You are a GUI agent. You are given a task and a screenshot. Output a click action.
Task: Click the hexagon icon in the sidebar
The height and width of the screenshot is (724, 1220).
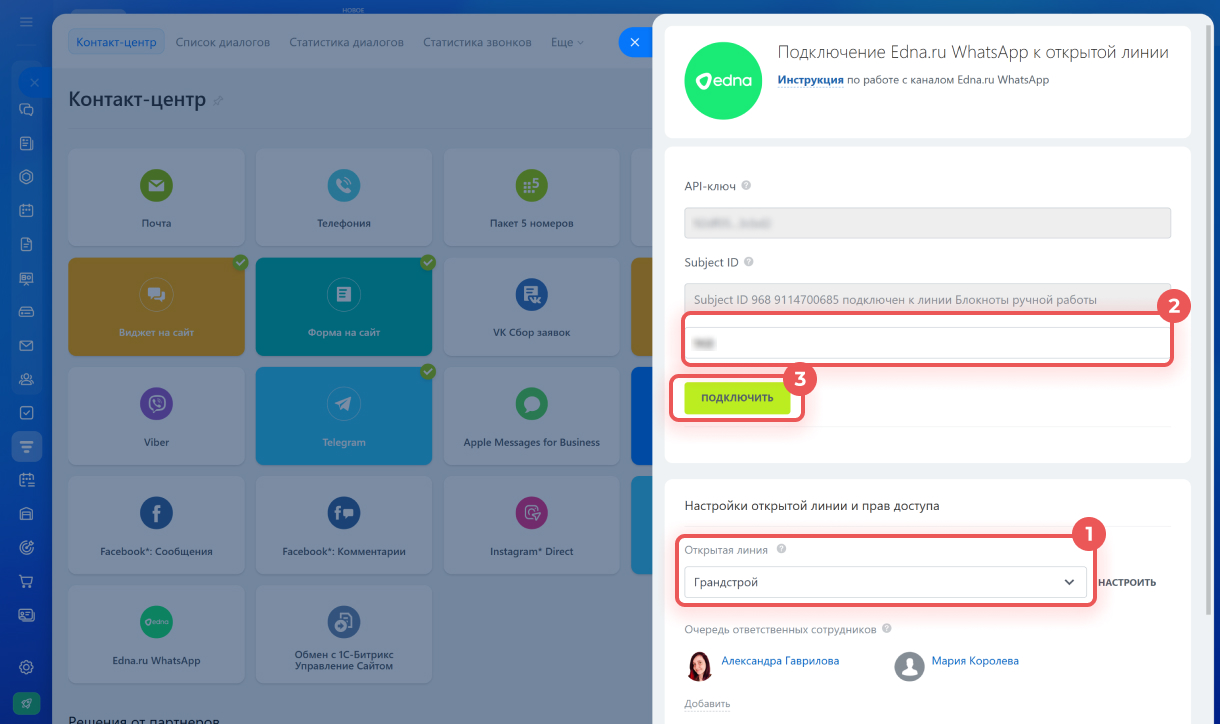[27, 177]
